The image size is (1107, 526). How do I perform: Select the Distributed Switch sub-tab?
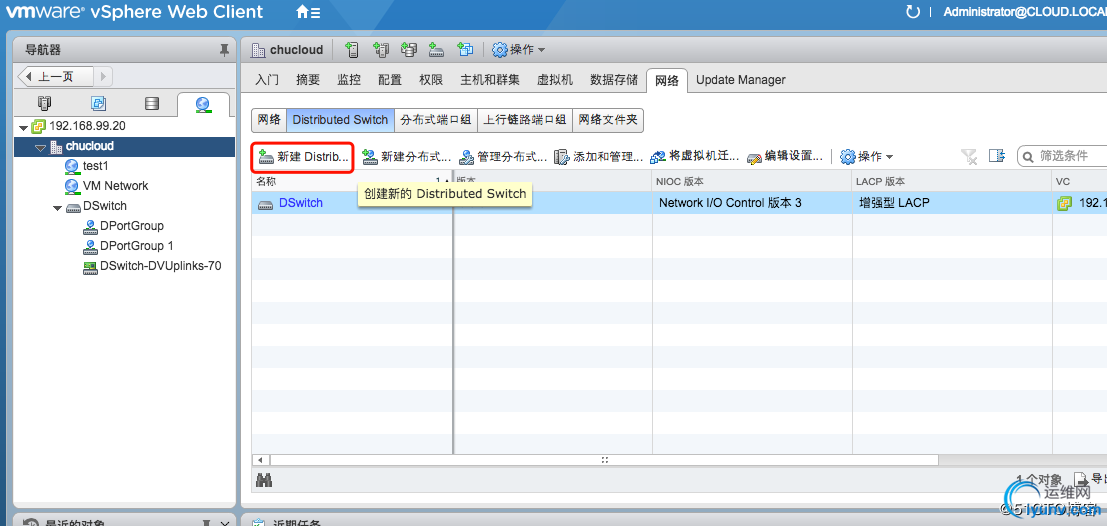[340, 120]
